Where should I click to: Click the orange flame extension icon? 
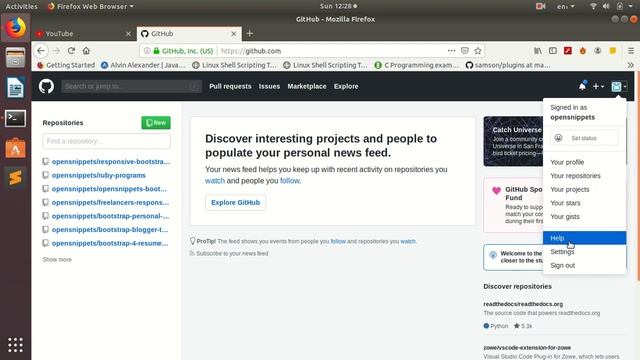tap(583, 51)
